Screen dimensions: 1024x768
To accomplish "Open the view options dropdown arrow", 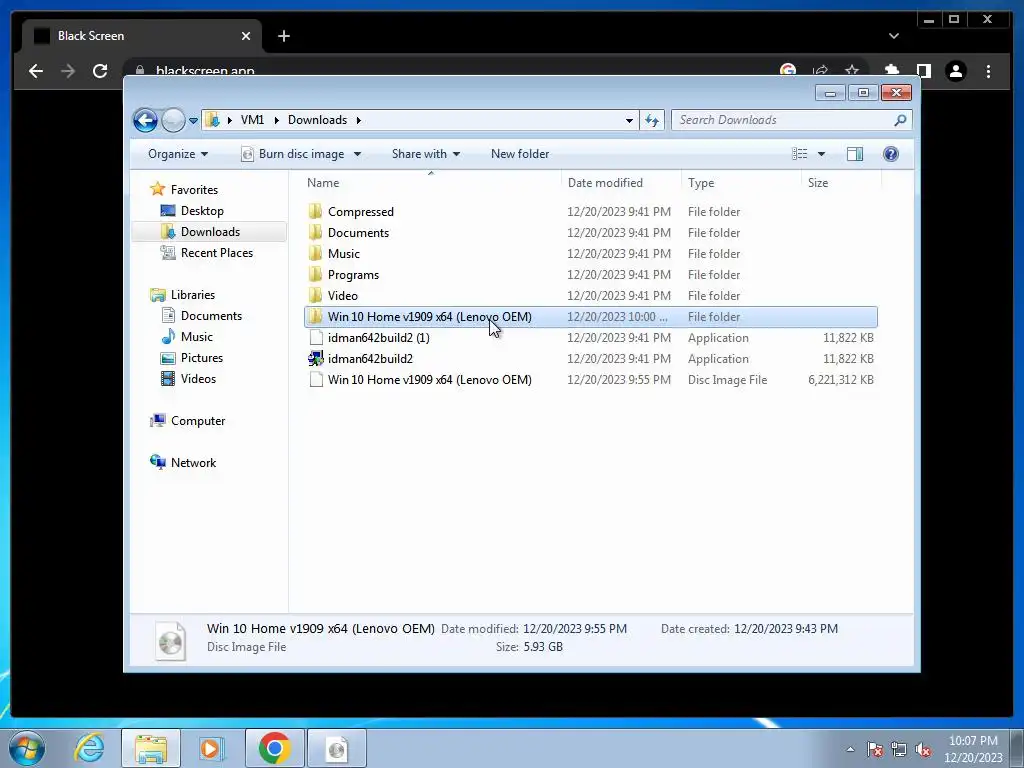I will pyautogui.click(x=822, y=154).
